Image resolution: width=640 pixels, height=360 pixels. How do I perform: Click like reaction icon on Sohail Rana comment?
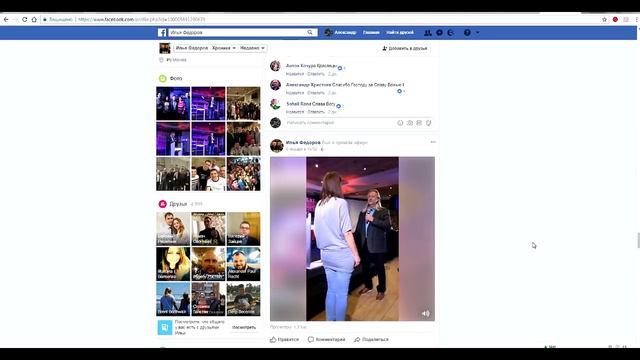[x=338, y=106]
